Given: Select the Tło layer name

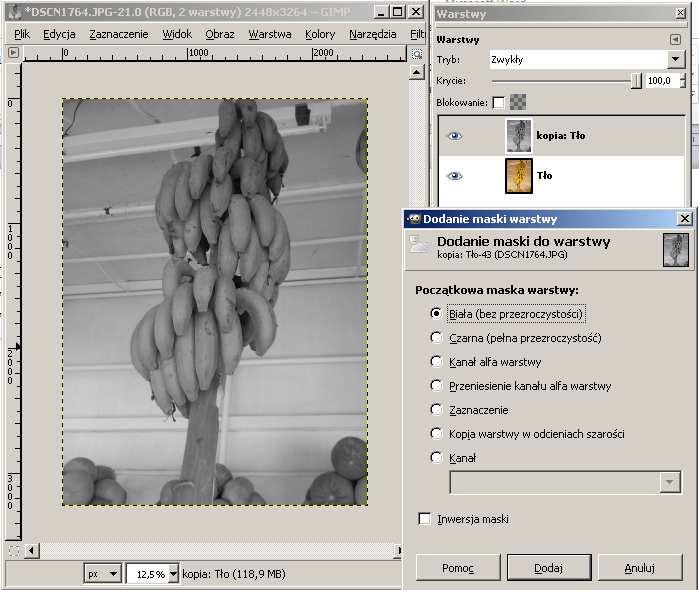Looking at the screenshot, I should (544, 176).
